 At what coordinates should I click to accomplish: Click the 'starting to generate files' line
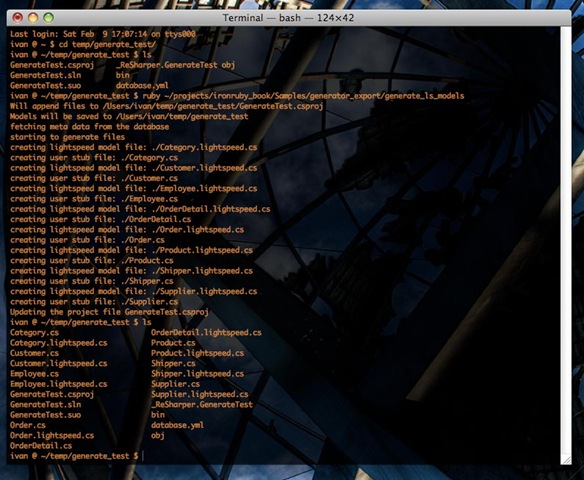pyautogui.click(x=67, y=137)
